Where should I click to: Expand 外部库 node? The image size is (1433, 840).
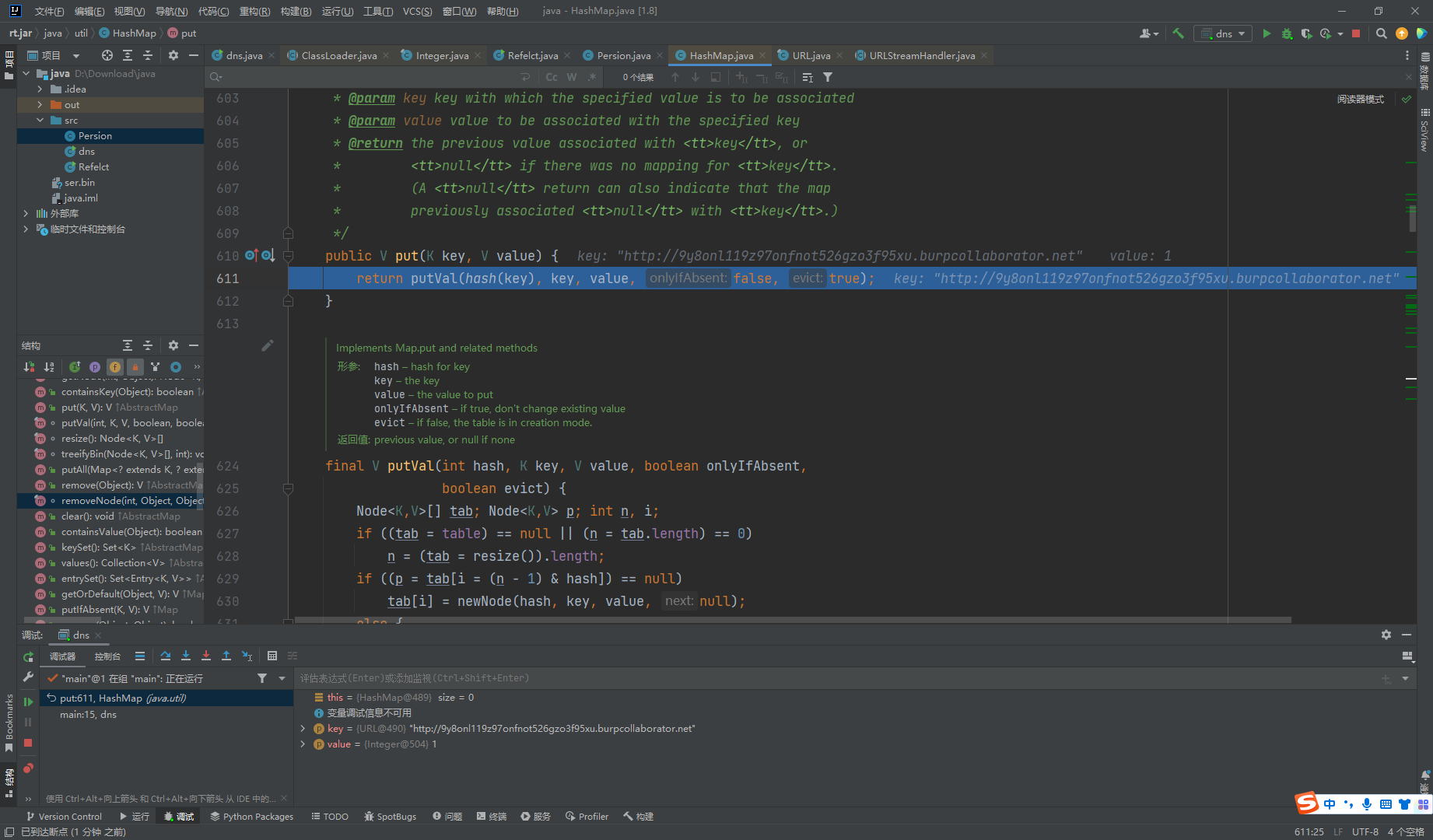point(26,214)
